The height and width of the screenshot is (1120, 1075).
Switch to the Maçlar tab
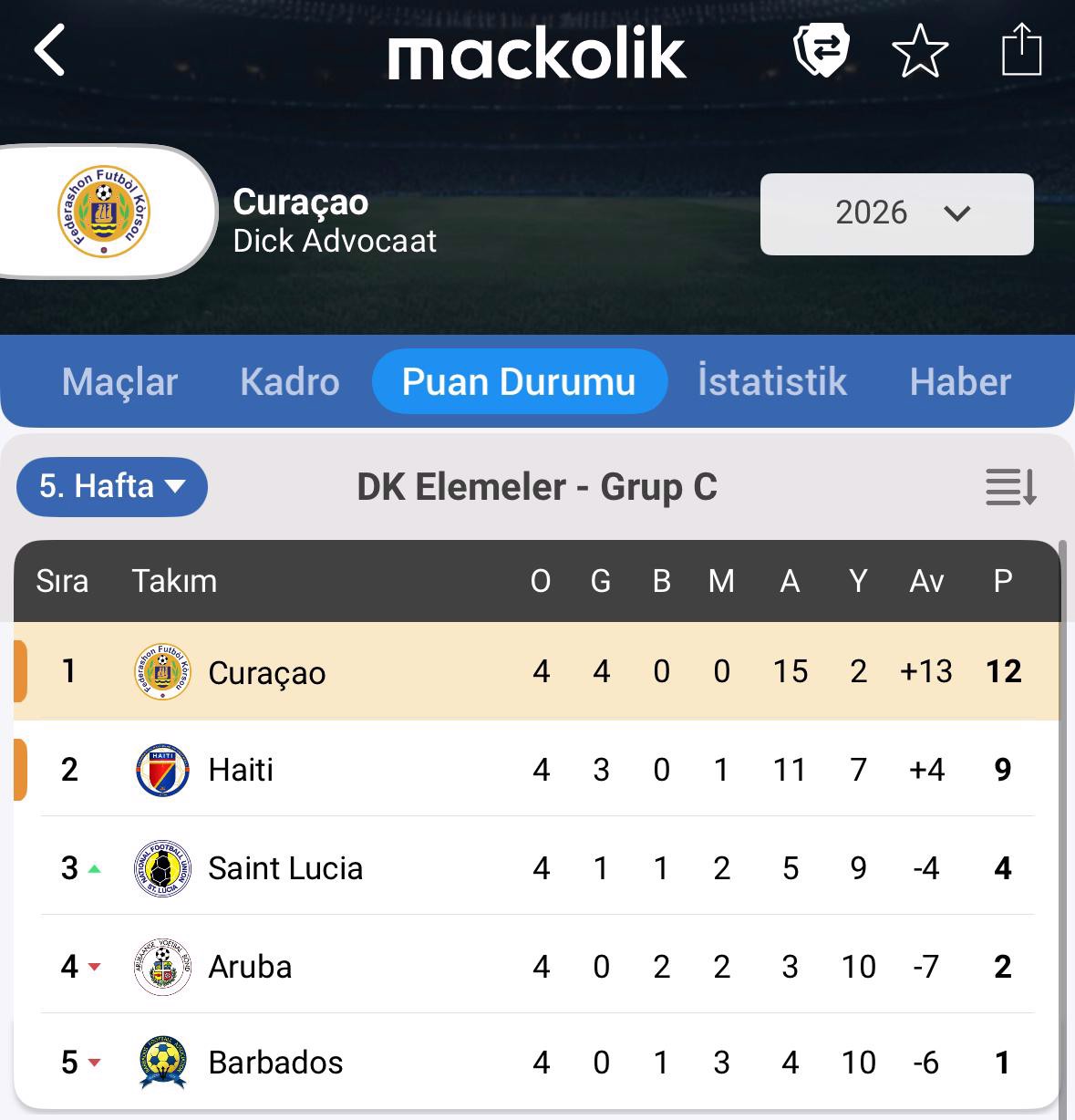(119, 382)
